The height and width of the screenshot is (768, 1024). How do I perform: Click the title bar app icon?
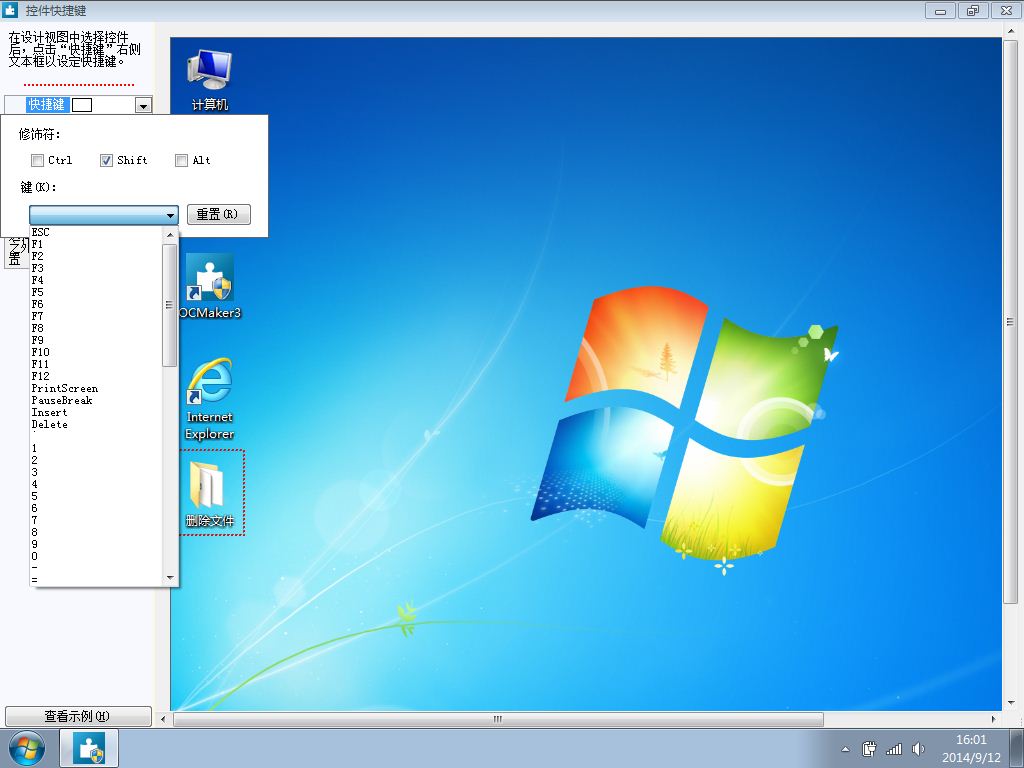click(x=10, y=10)
